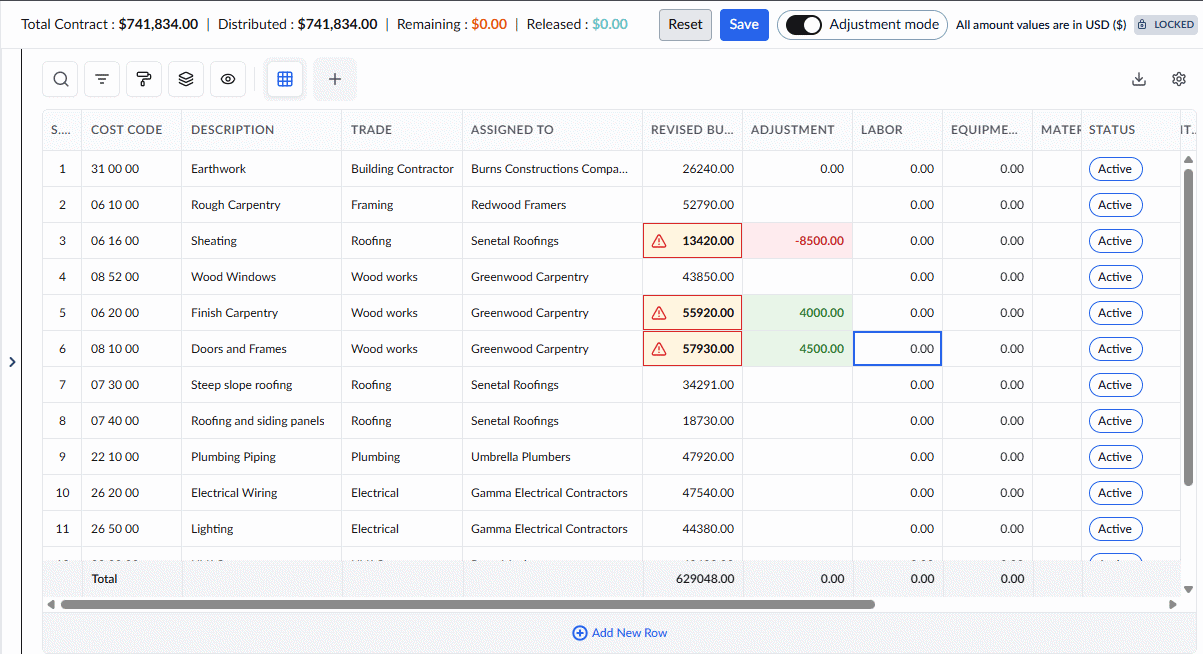Click the TRADE column header
The height and width of the screenshot is (654, 1203).
tap(402, 130)
